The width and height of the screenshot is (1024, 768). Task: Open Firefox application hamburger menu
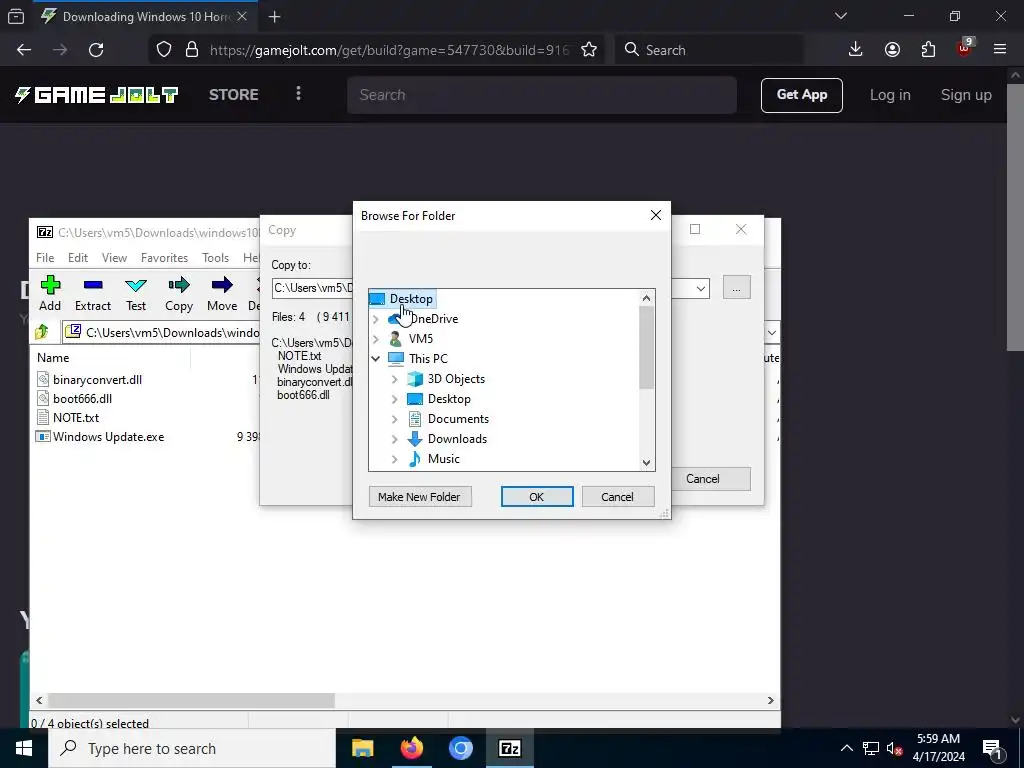(x=1000, y=50)
